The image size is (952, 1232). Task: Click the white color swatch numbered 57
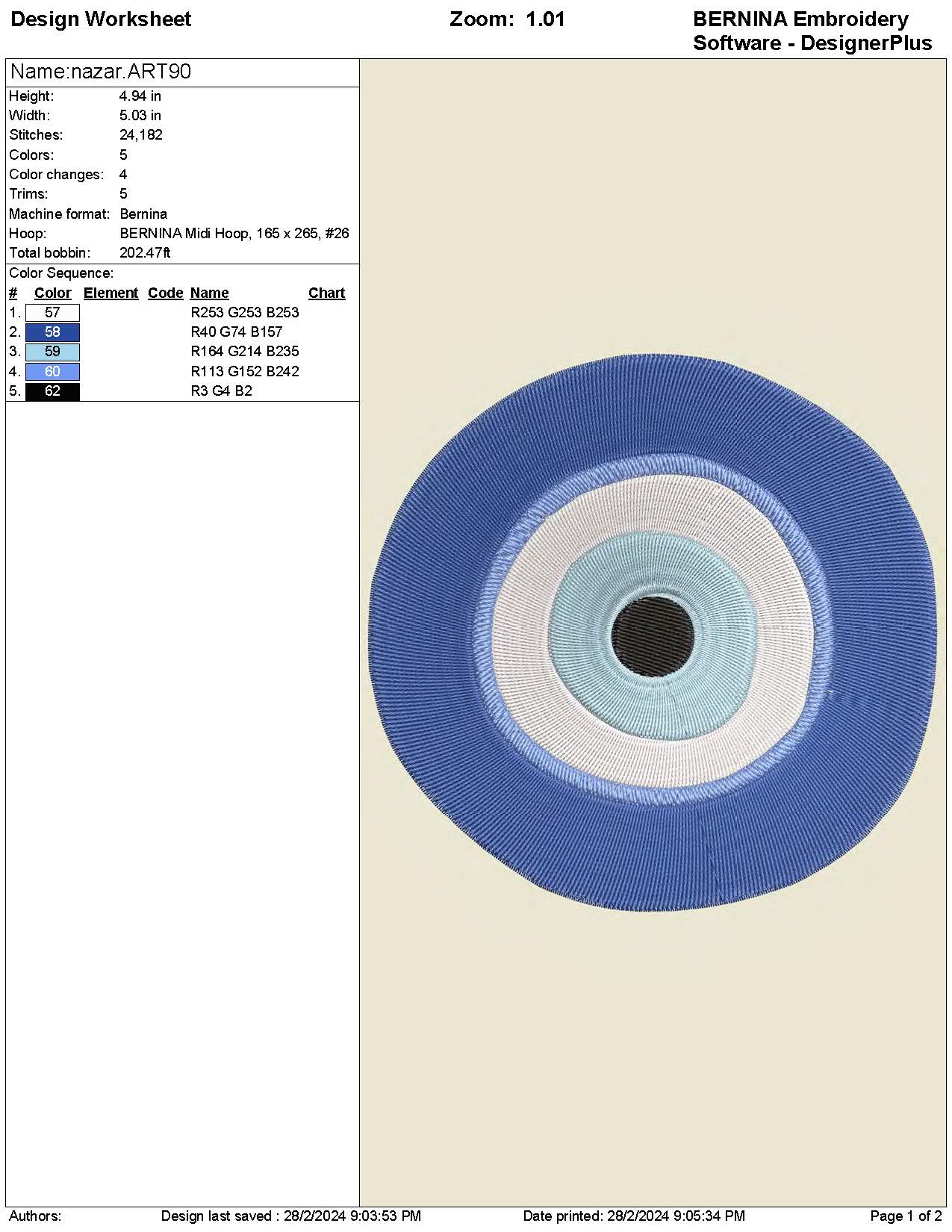click(x=52, y=313)
